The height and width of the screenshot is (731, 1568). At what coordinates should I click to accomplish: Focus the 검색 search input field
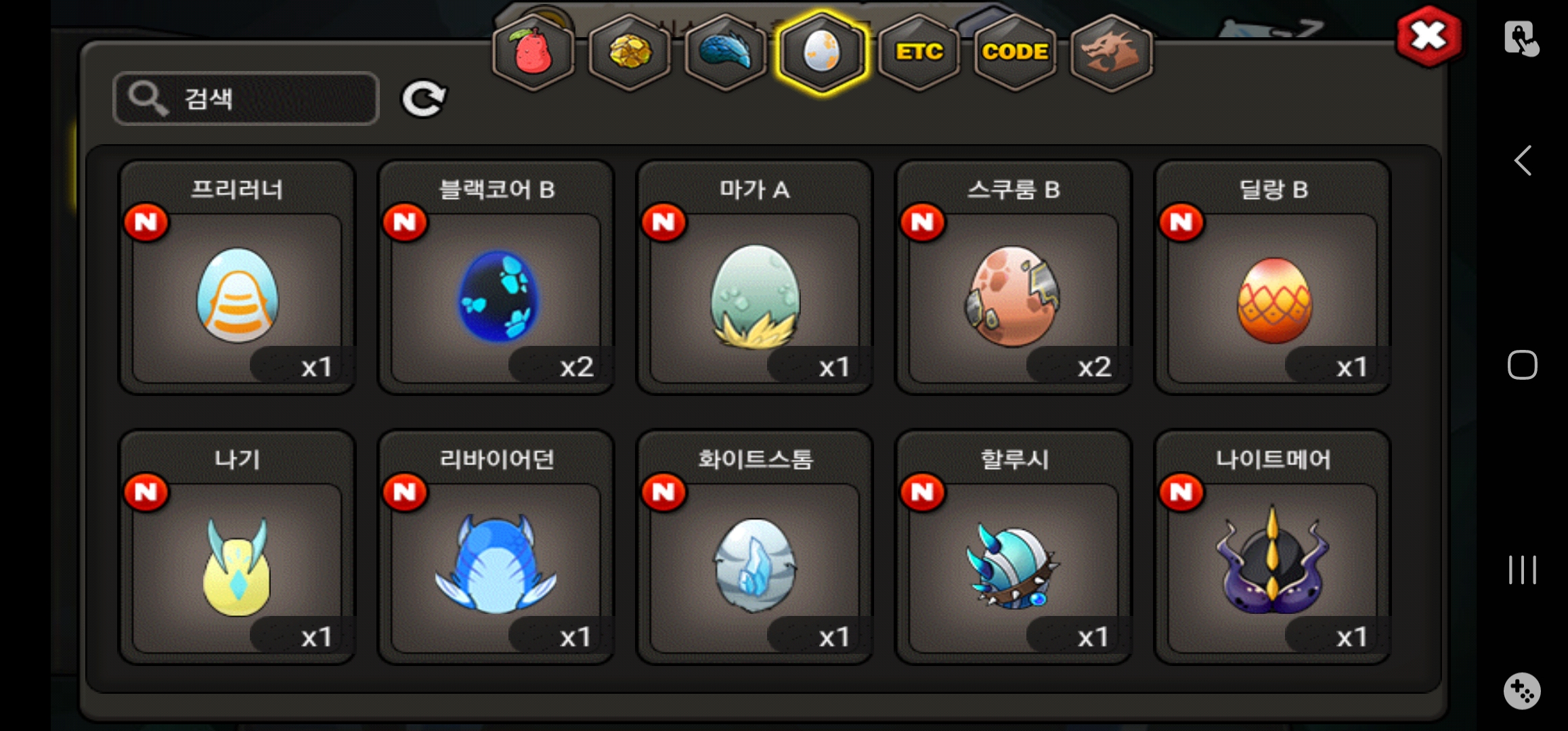pyautogui.click(x=246, y=99)
